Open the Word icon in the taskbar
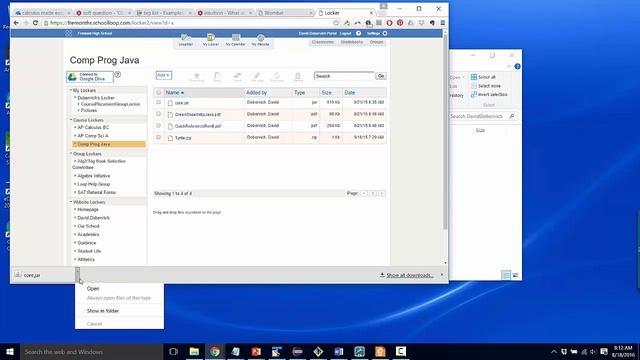 pos(339,351)
